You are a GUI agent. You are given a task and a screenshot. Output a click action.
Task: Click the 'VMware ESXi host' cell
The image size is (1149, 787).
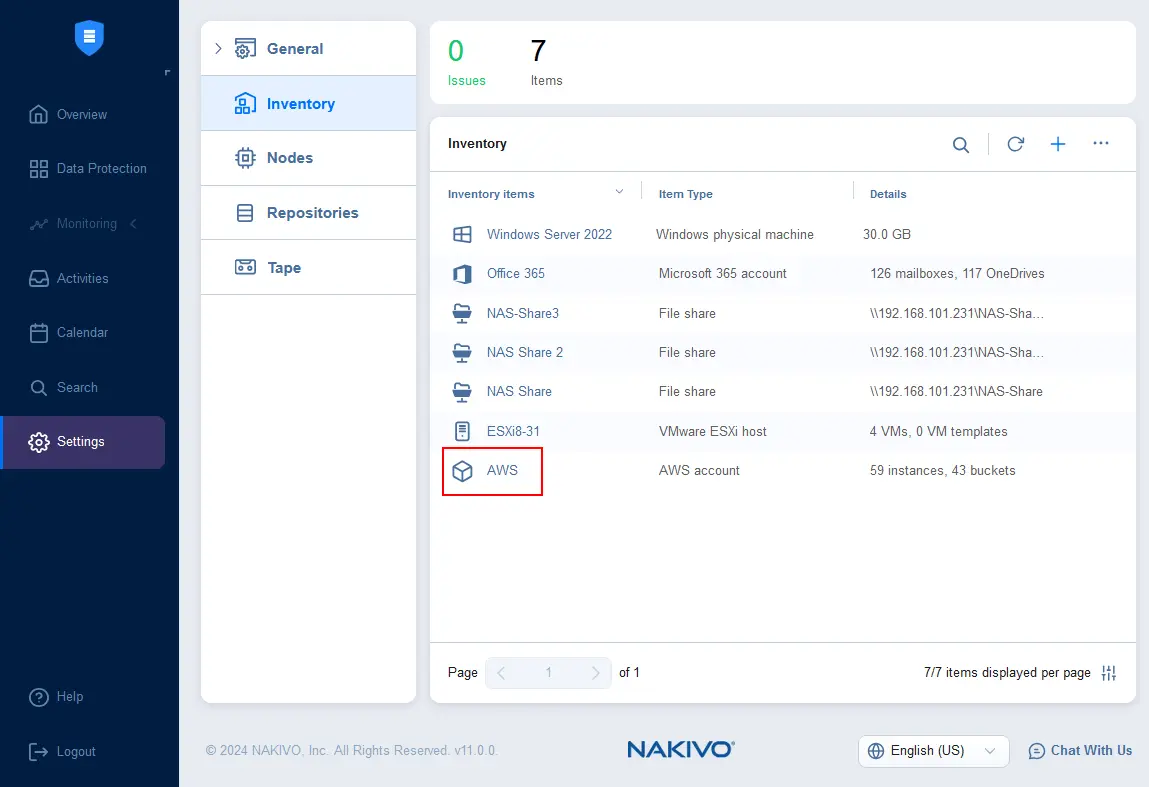712,432
